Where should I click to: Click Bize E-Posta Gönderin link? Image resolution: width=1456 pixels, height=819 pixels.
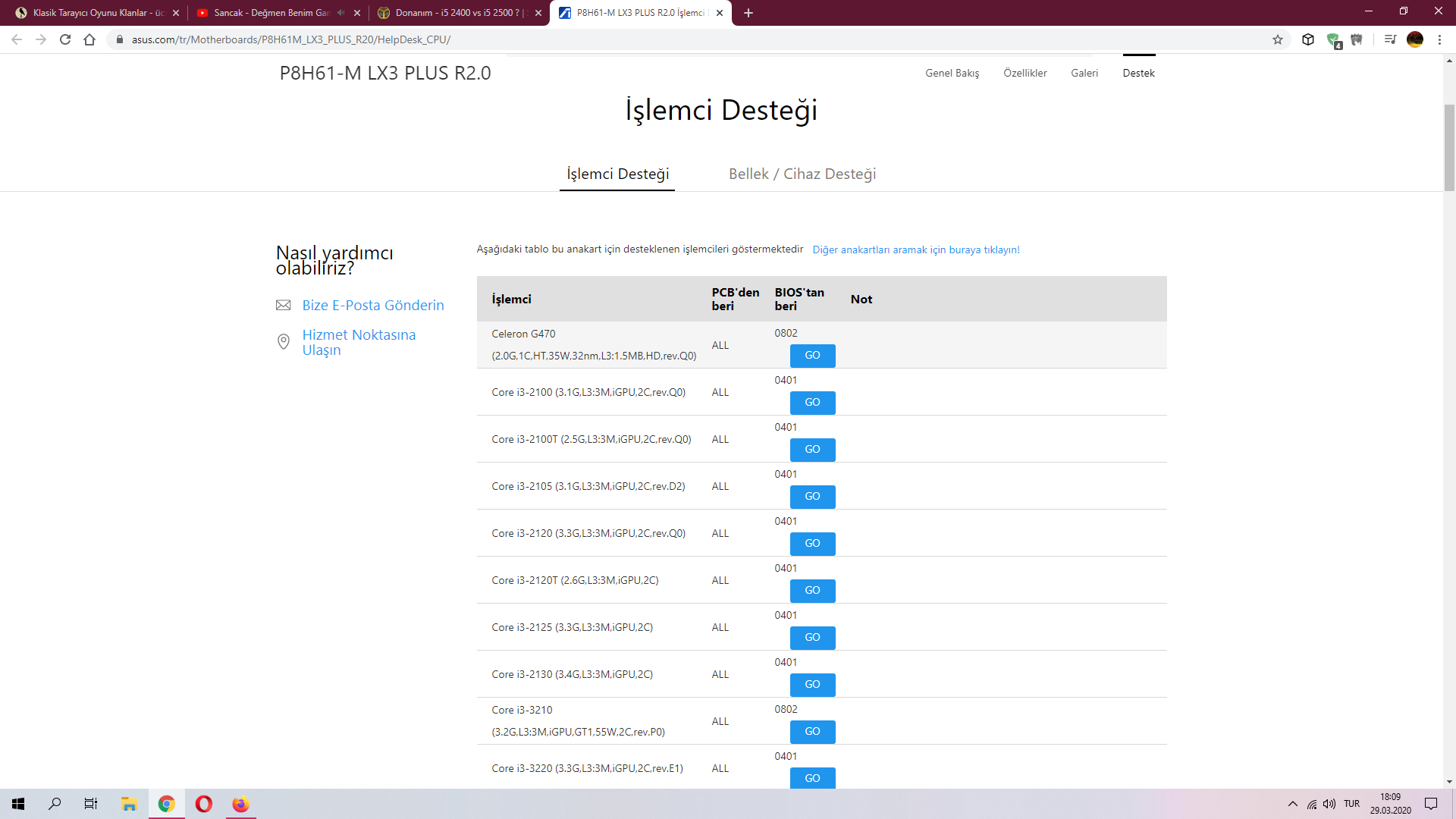[373, 305]
